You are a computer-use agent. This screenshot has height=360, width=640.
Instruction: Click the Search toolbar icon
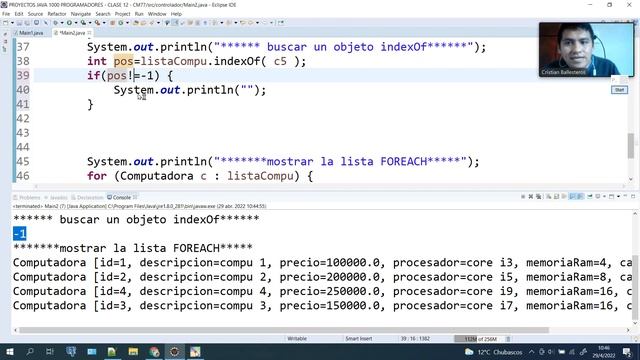point(151,23)
